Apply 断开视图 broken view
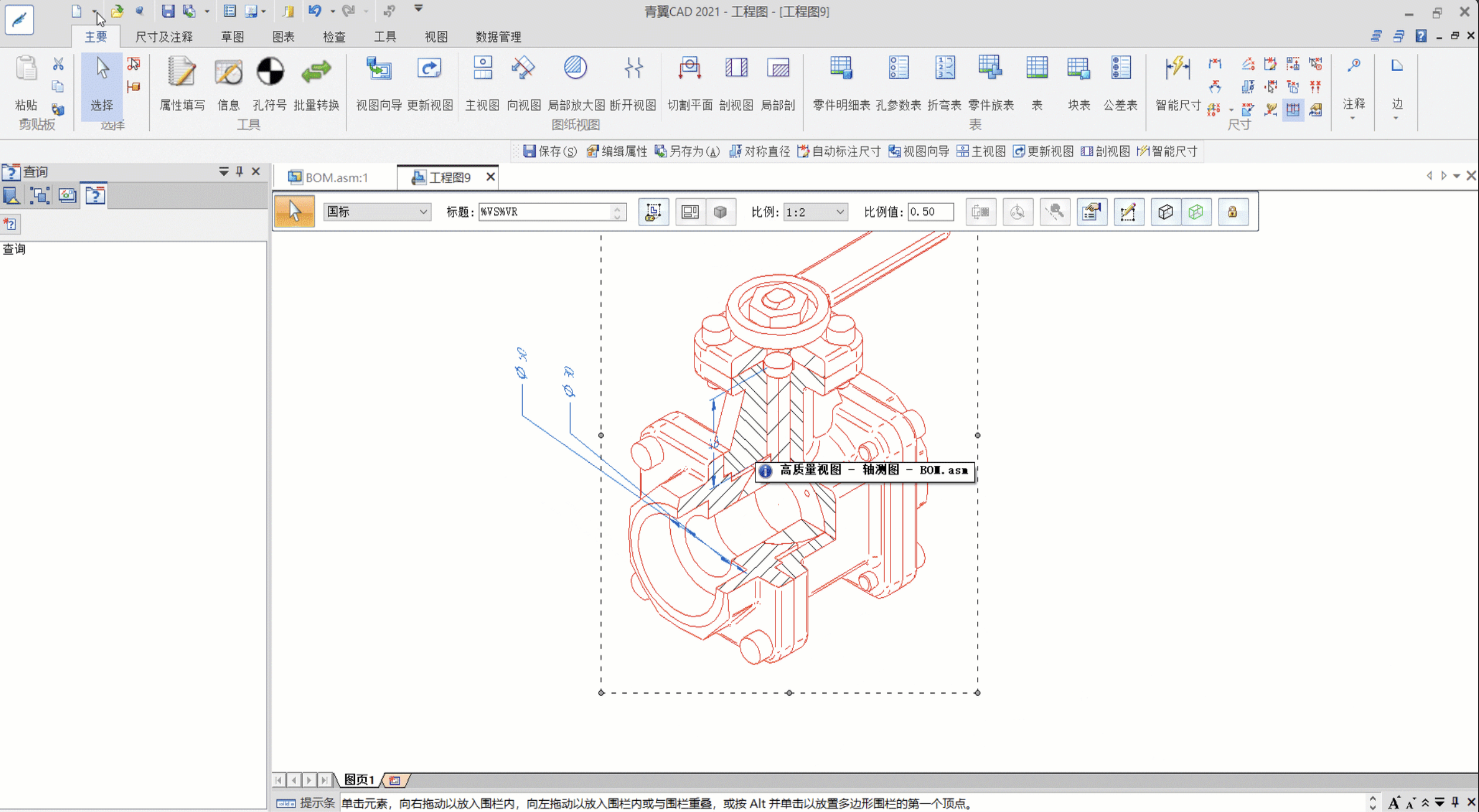The image size is (1479, 812). 633,83
